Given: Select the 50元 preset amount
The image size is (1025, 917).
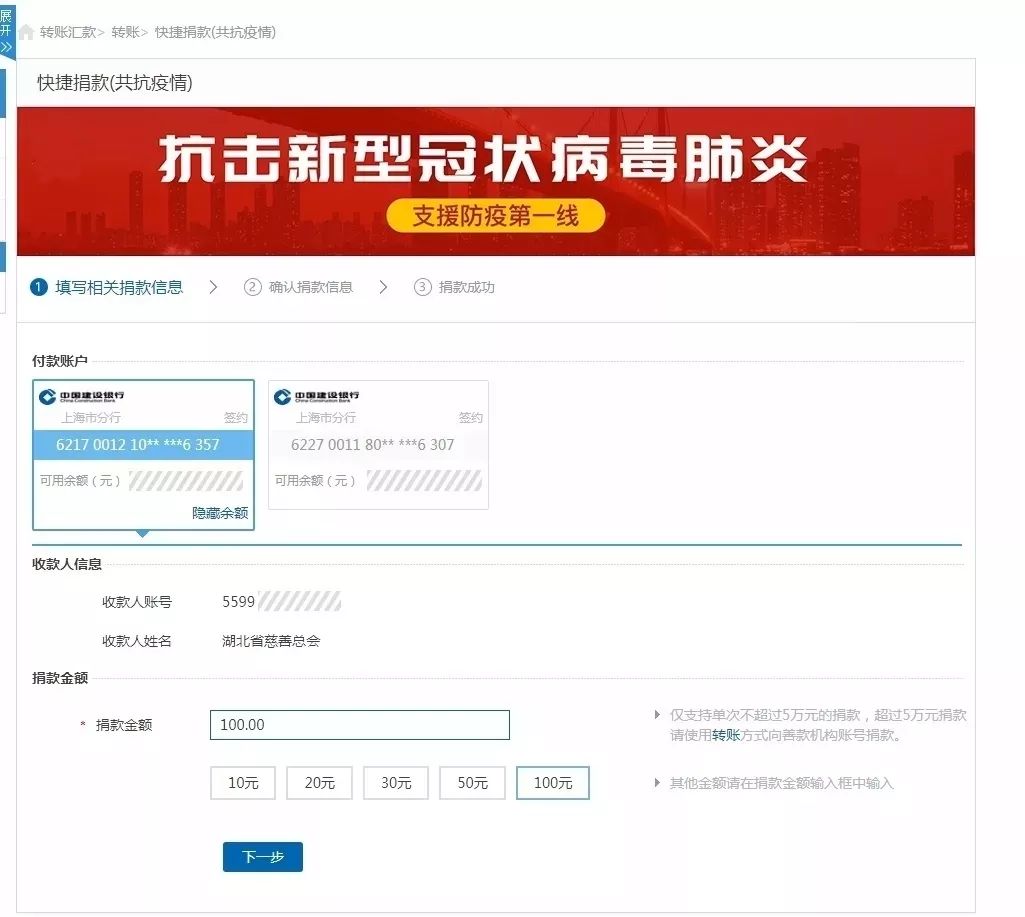Looking at the screenshot, I should (x=471, y=783).
